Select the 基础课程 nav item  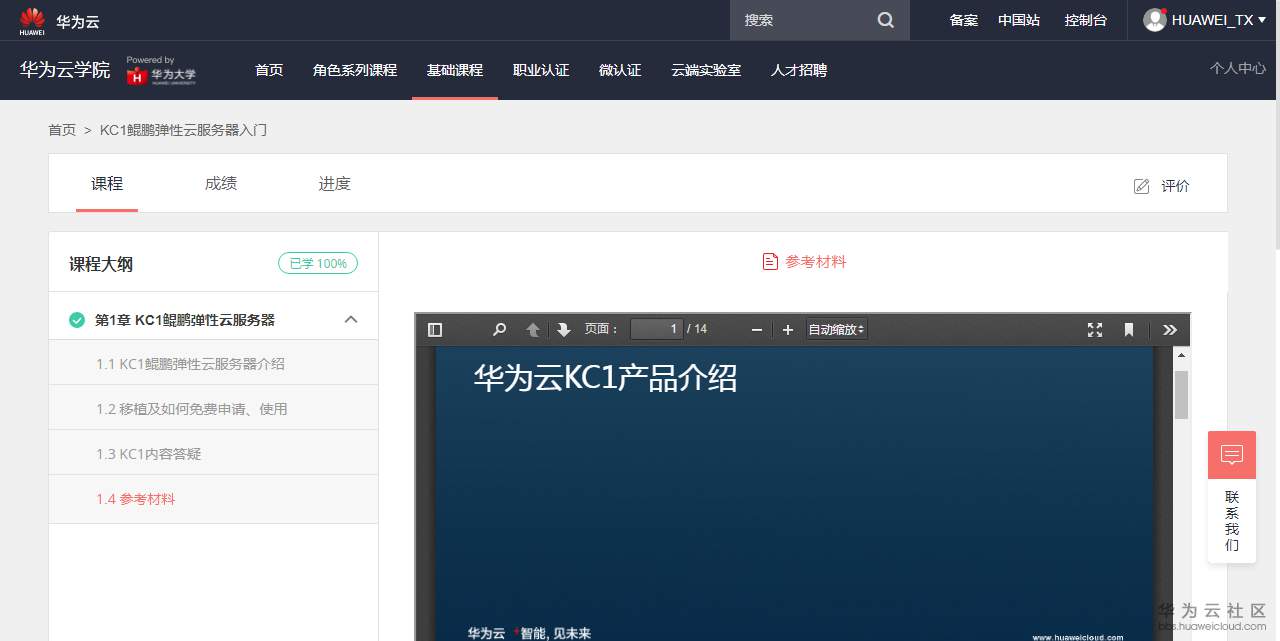coord(455,70)
